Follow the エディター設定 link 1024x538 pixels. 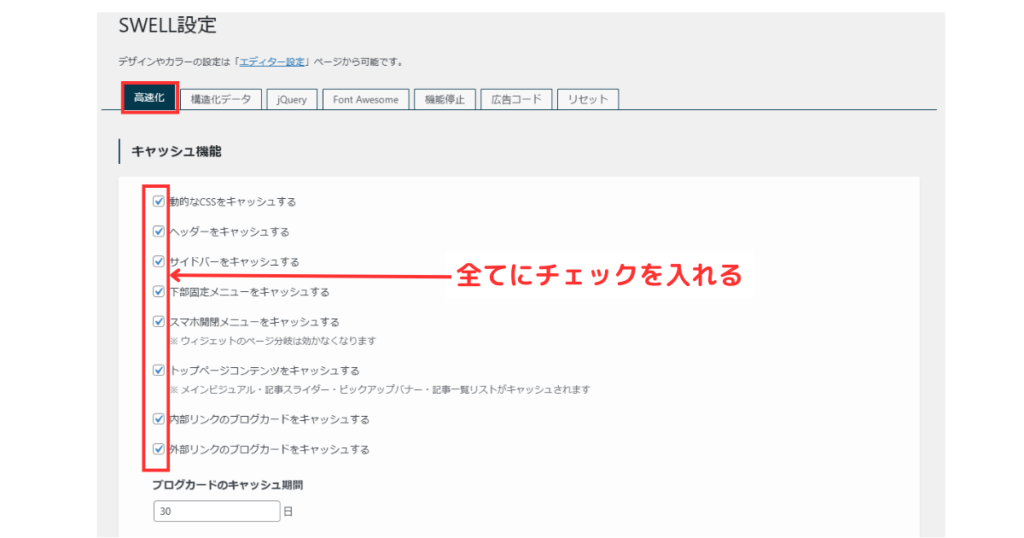(x=272, y=62)
